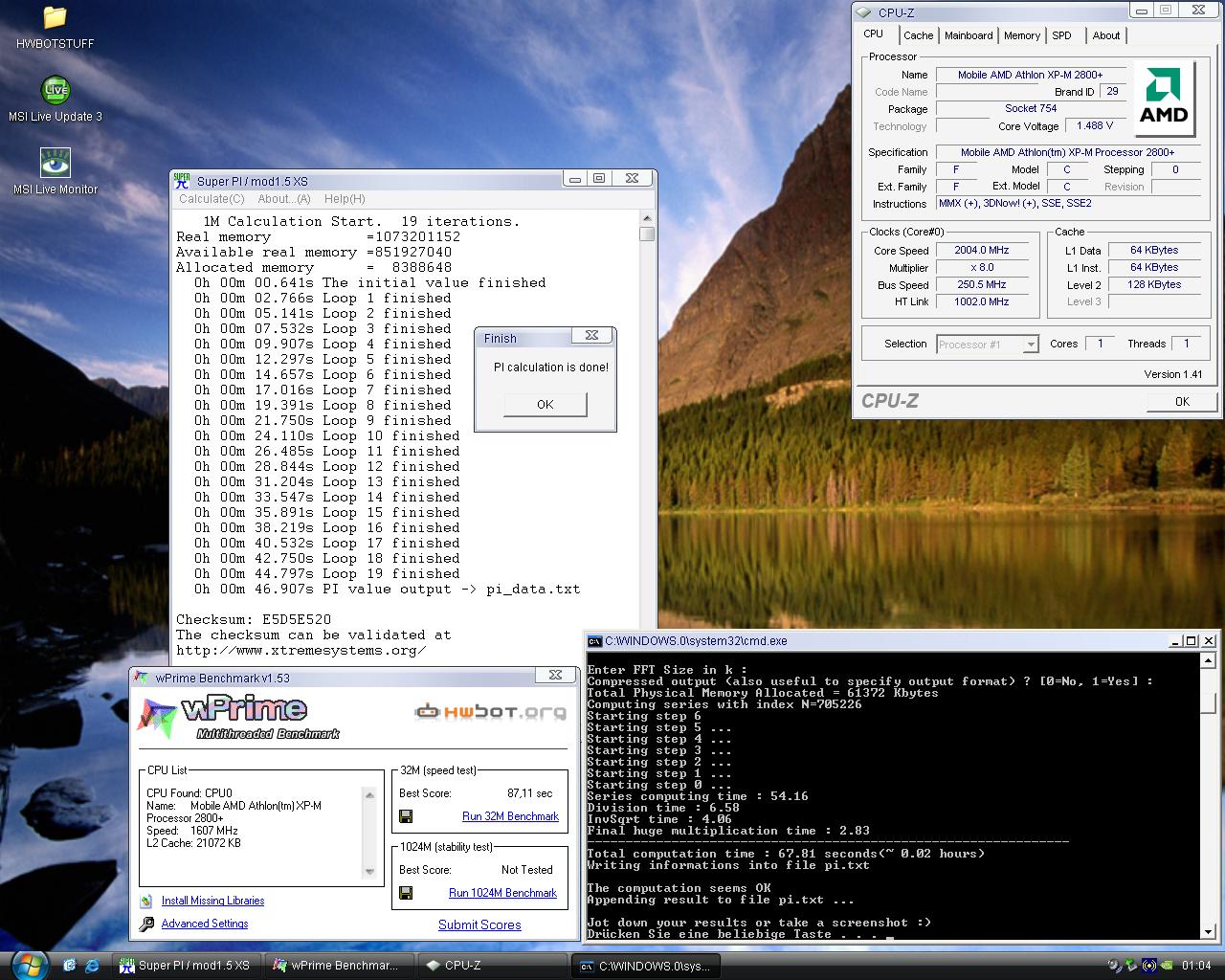Click the Show Desktop quick launch icon
This screenshot has width=1225, height=980.
click(x=70, y=966)
